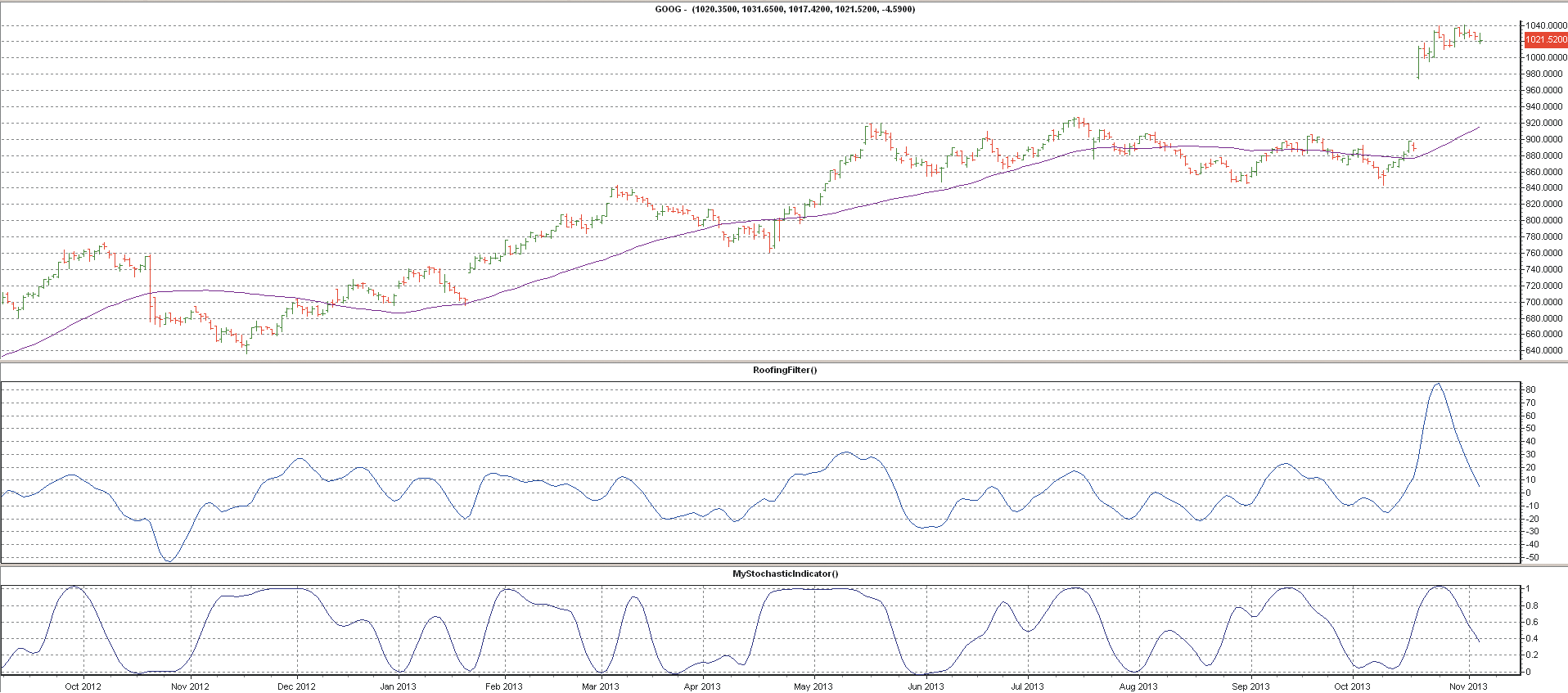Screen dimensions: 1568x693
Task: Click the red 1021.5200 current price tag
Action: click(x=1546, y=39)
